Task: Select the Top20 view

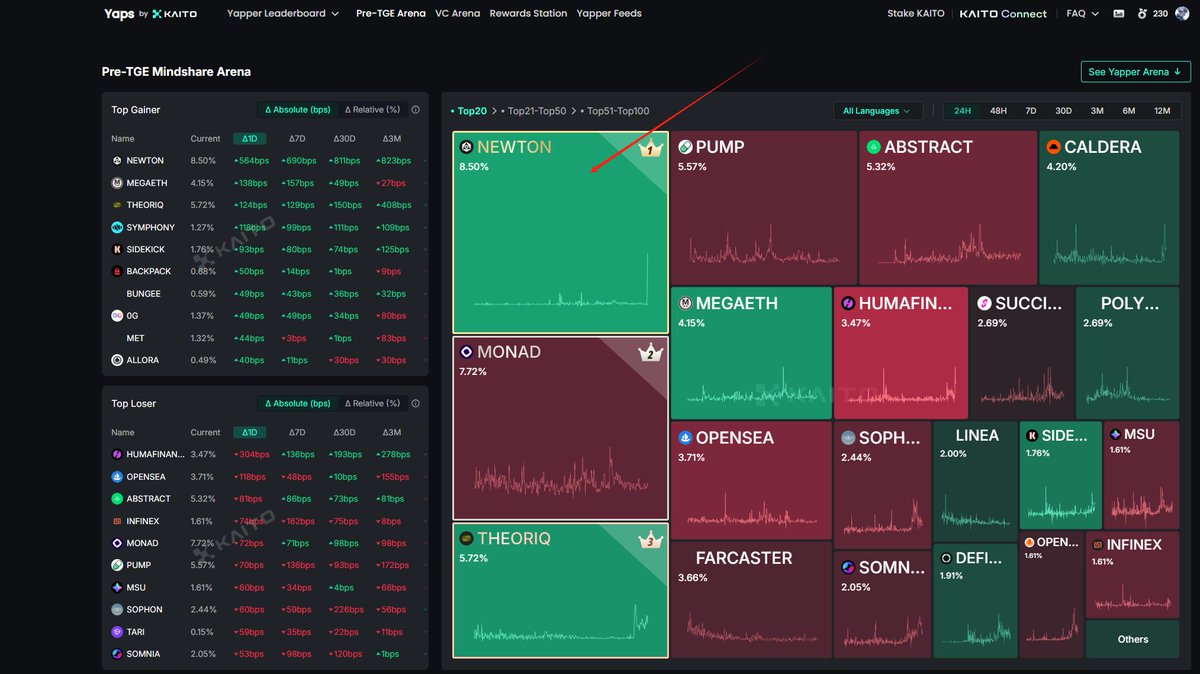Action: click(470, 111)
